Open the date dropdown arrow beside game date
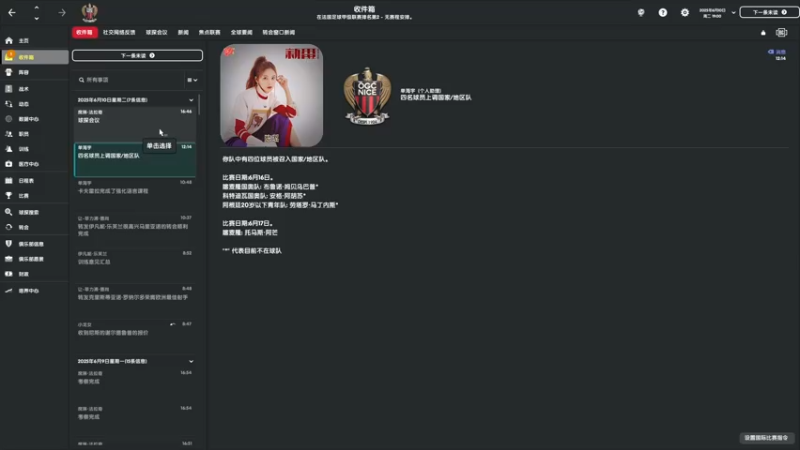This screenshot has width=800, height=450. coord(733,12)
